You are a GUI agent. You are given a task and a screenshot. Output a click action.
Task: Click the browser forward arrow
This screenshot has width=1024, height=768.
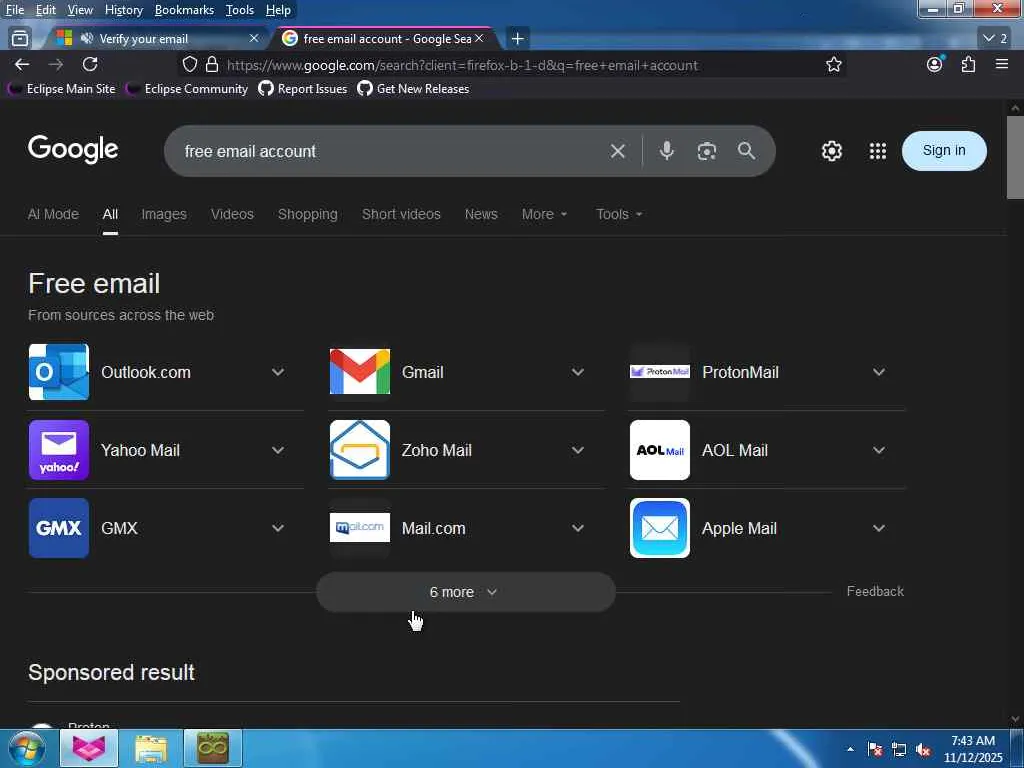point(56,65)
